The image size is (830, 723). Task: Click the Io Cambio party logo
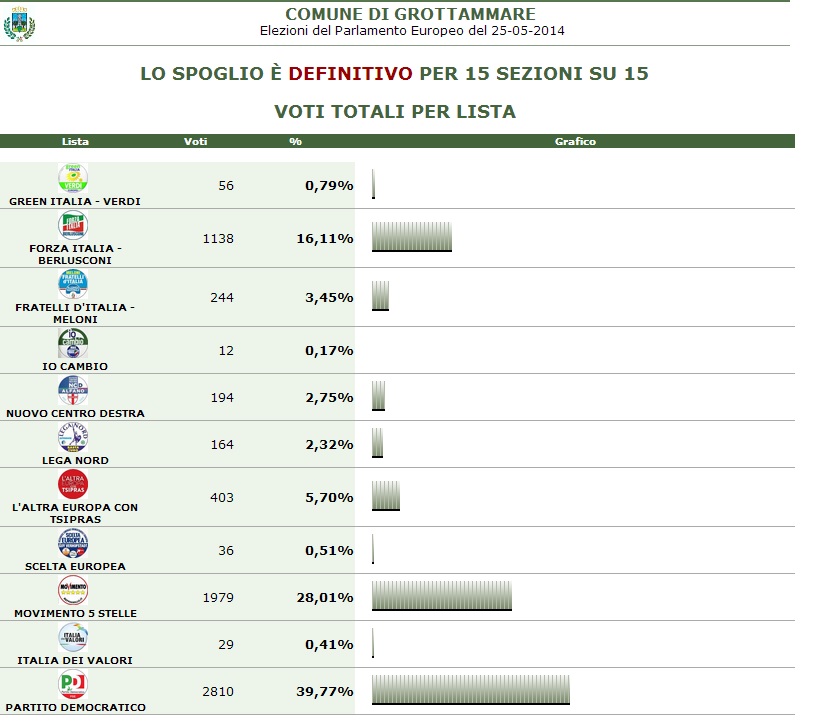tap(73, 343)
